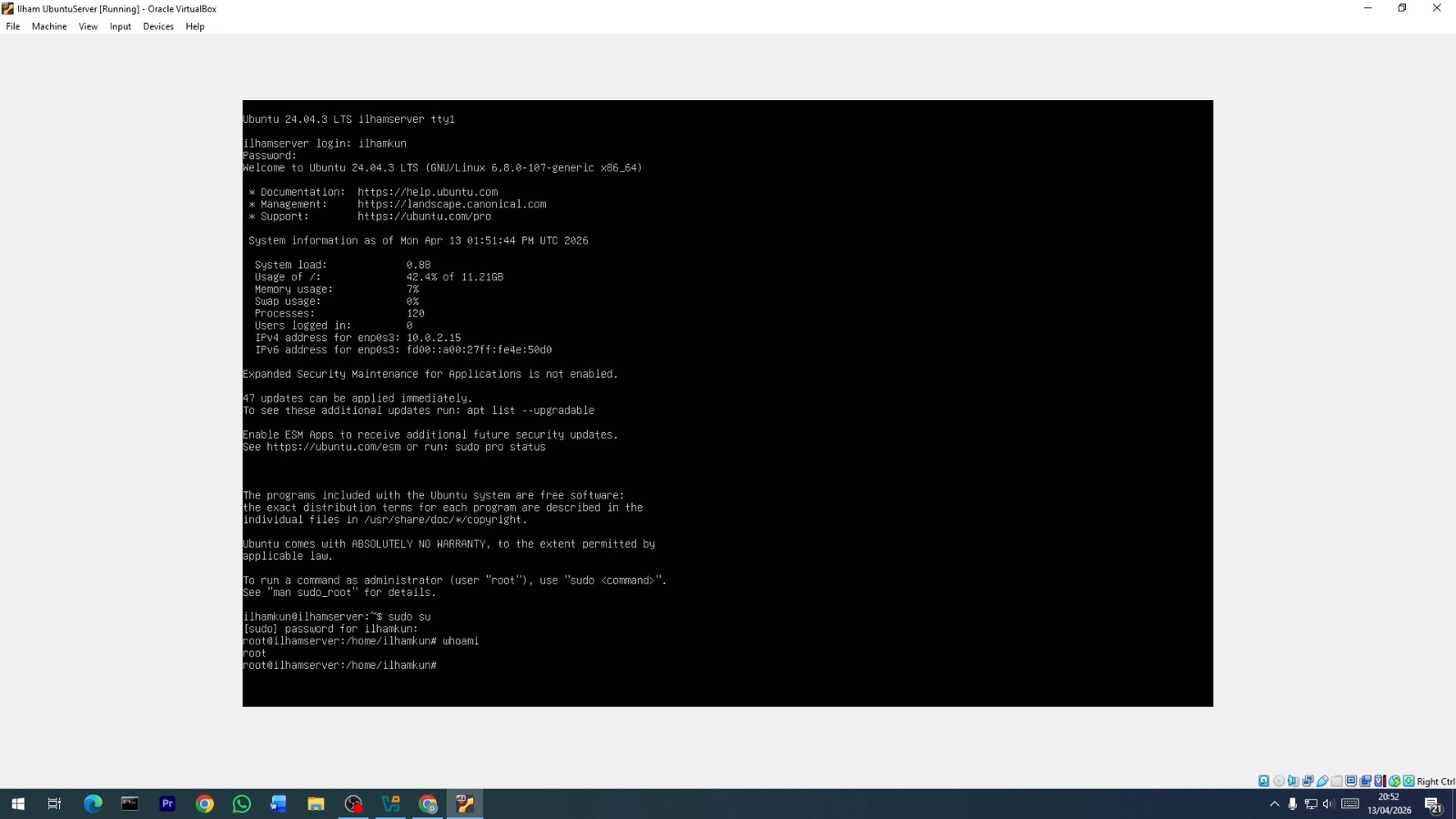Open the Windows Start menu
The height and width of the screenshot is (819, 1456).
(18, 804)
